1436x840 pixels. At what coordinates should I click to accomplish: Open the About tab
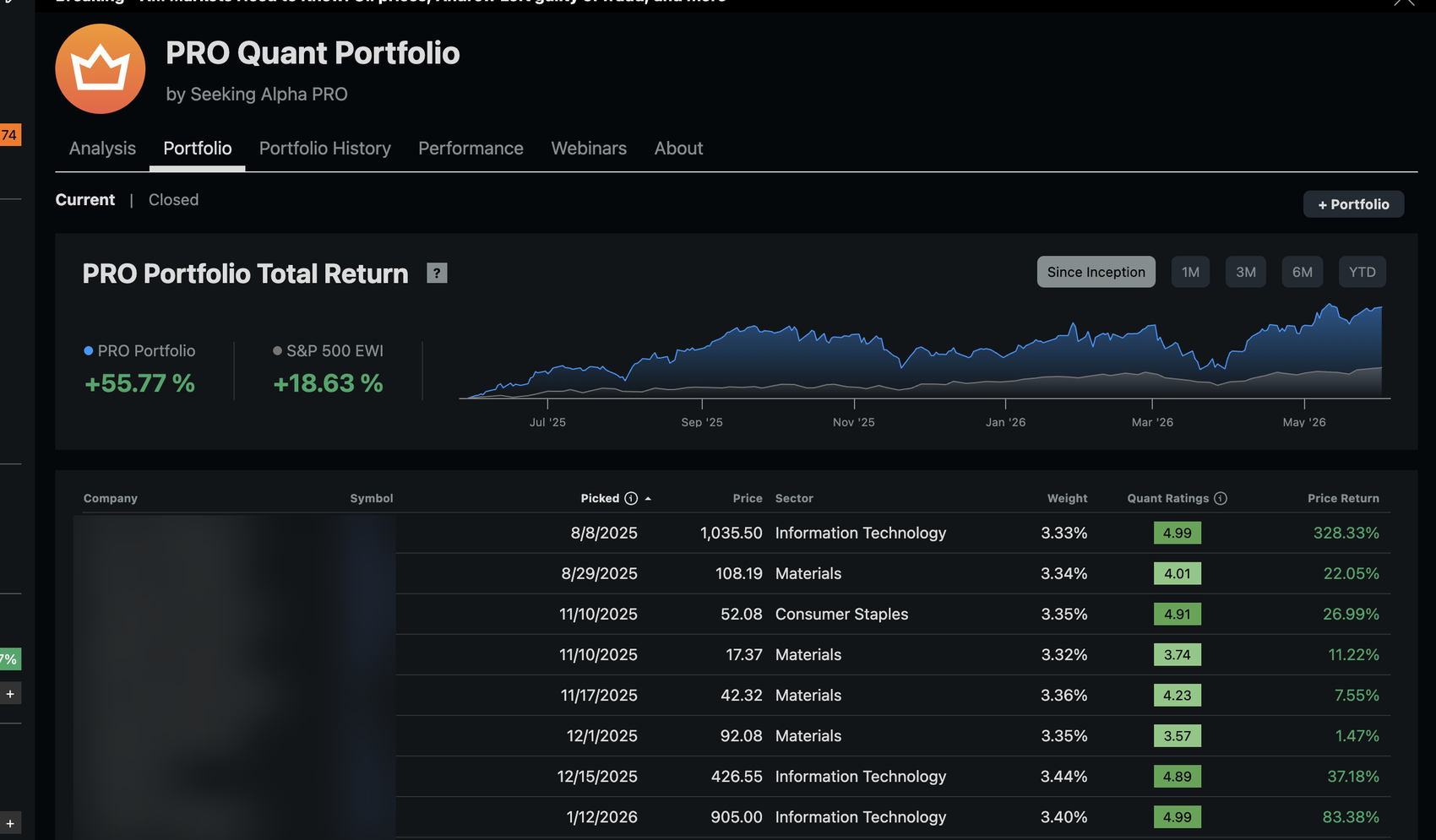(678, 149)
